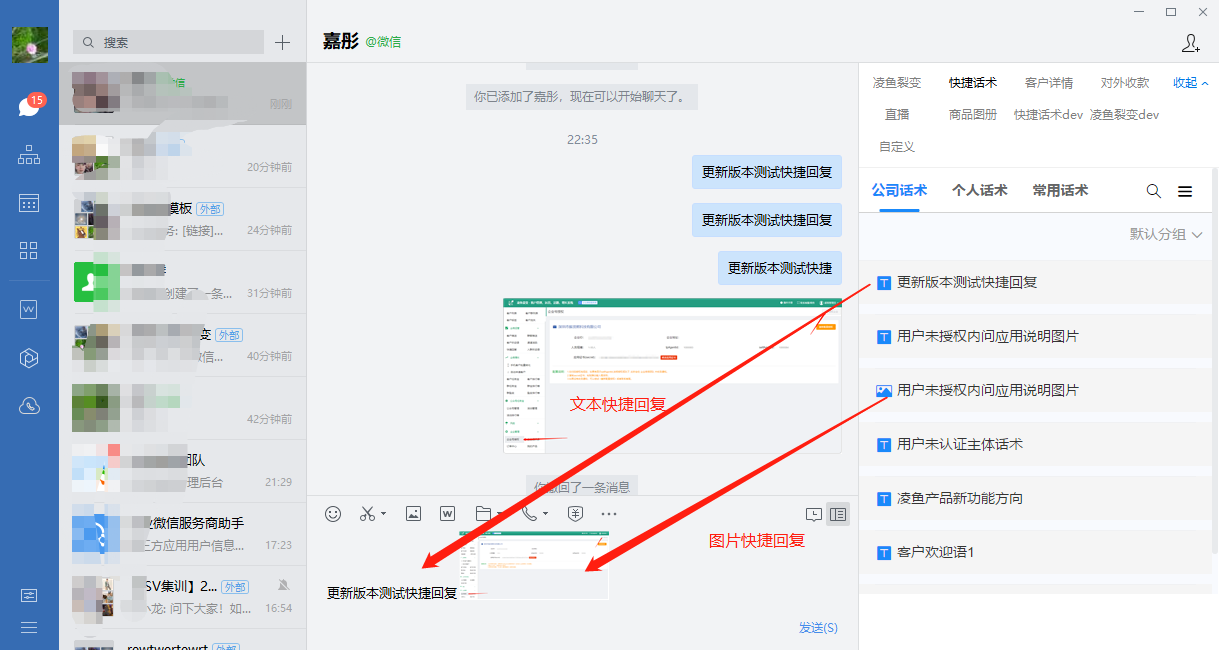Open the chat history message icon
This screenshot has height=650, width=1219.
click(x=814, y=514)
